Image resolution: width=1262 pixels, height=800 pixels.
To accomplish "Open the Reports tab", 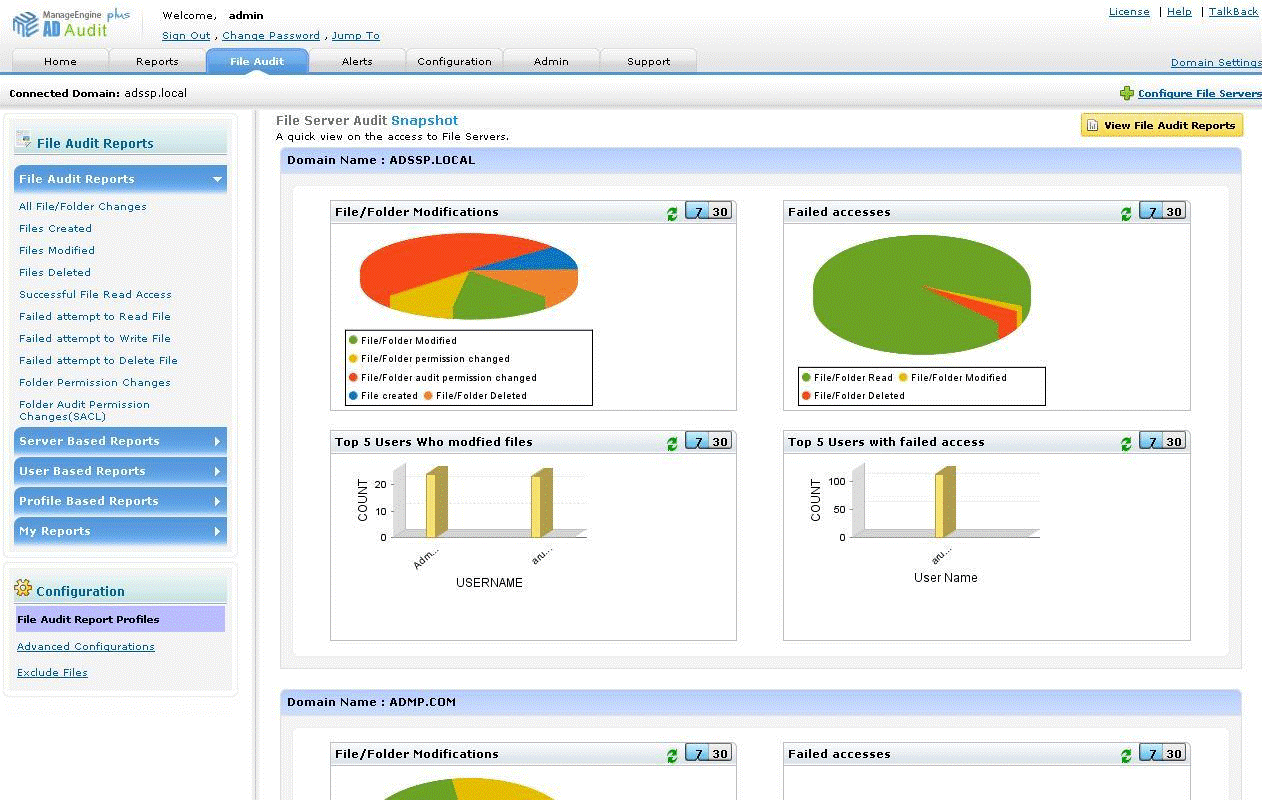I will [x=157, y=61].
